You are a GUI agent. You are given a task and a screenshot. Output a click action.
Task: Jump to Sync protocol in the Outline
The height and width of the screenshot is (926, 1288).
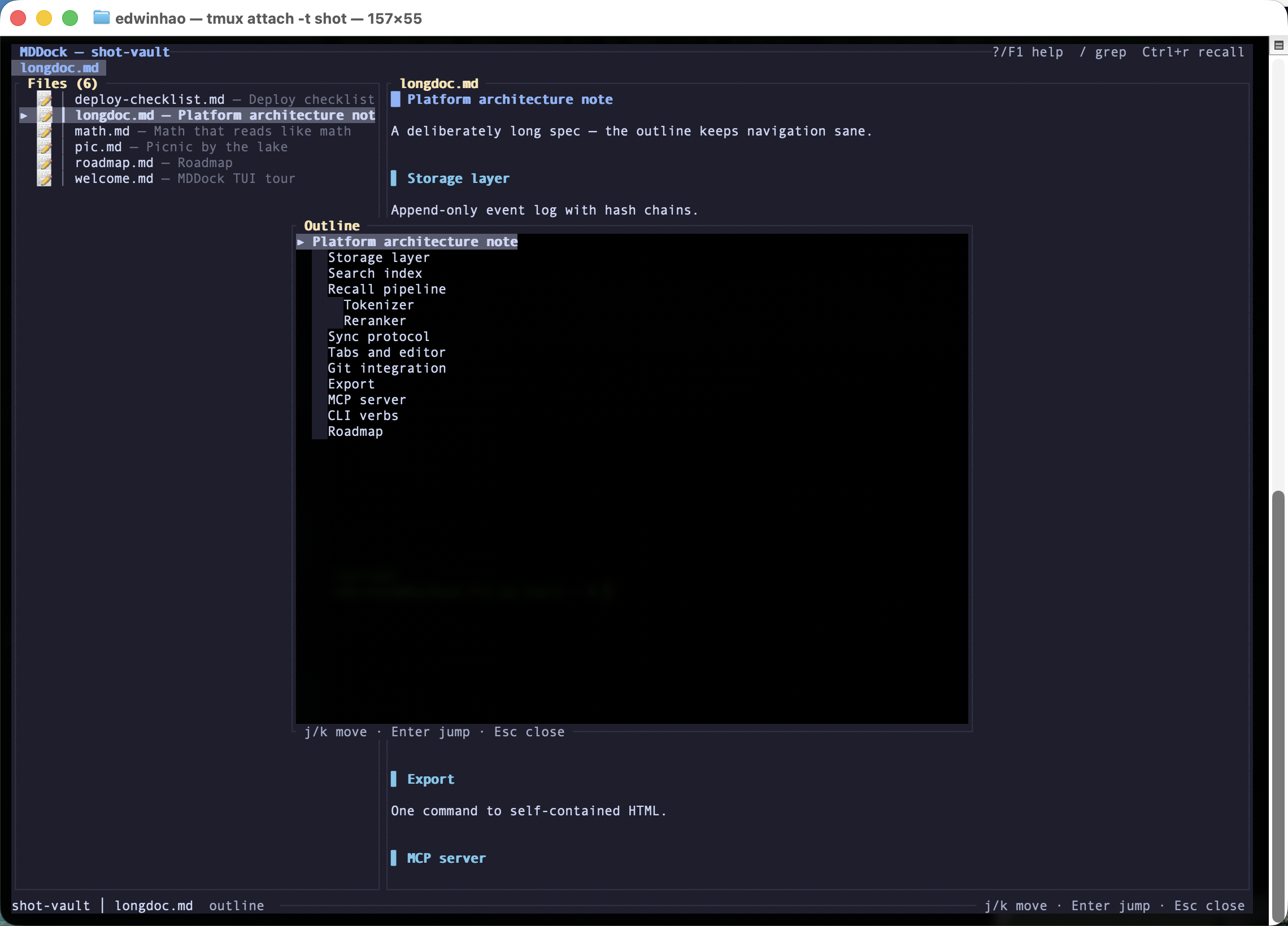coord(379,337)
